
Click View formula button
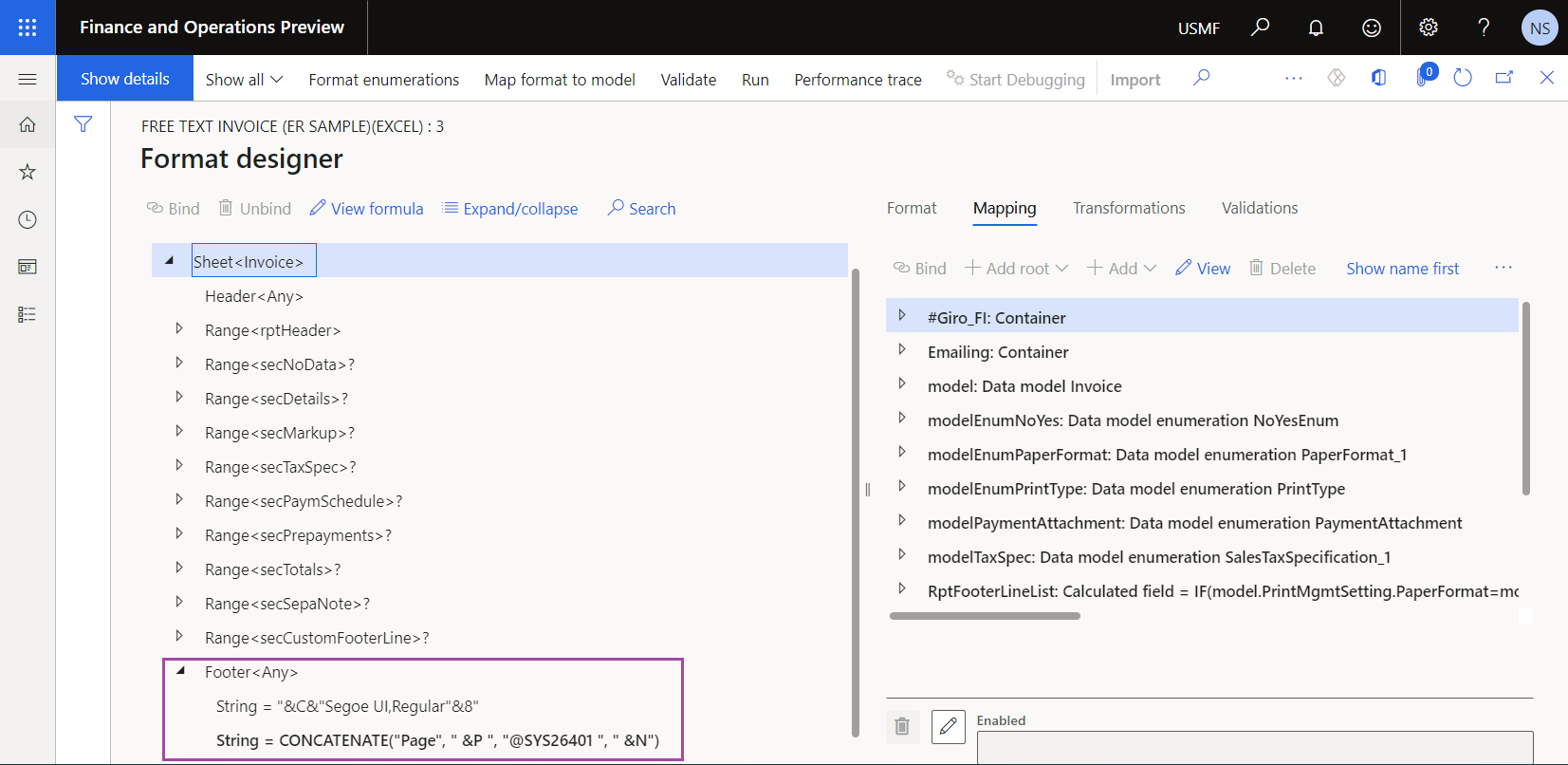point(366,209)
